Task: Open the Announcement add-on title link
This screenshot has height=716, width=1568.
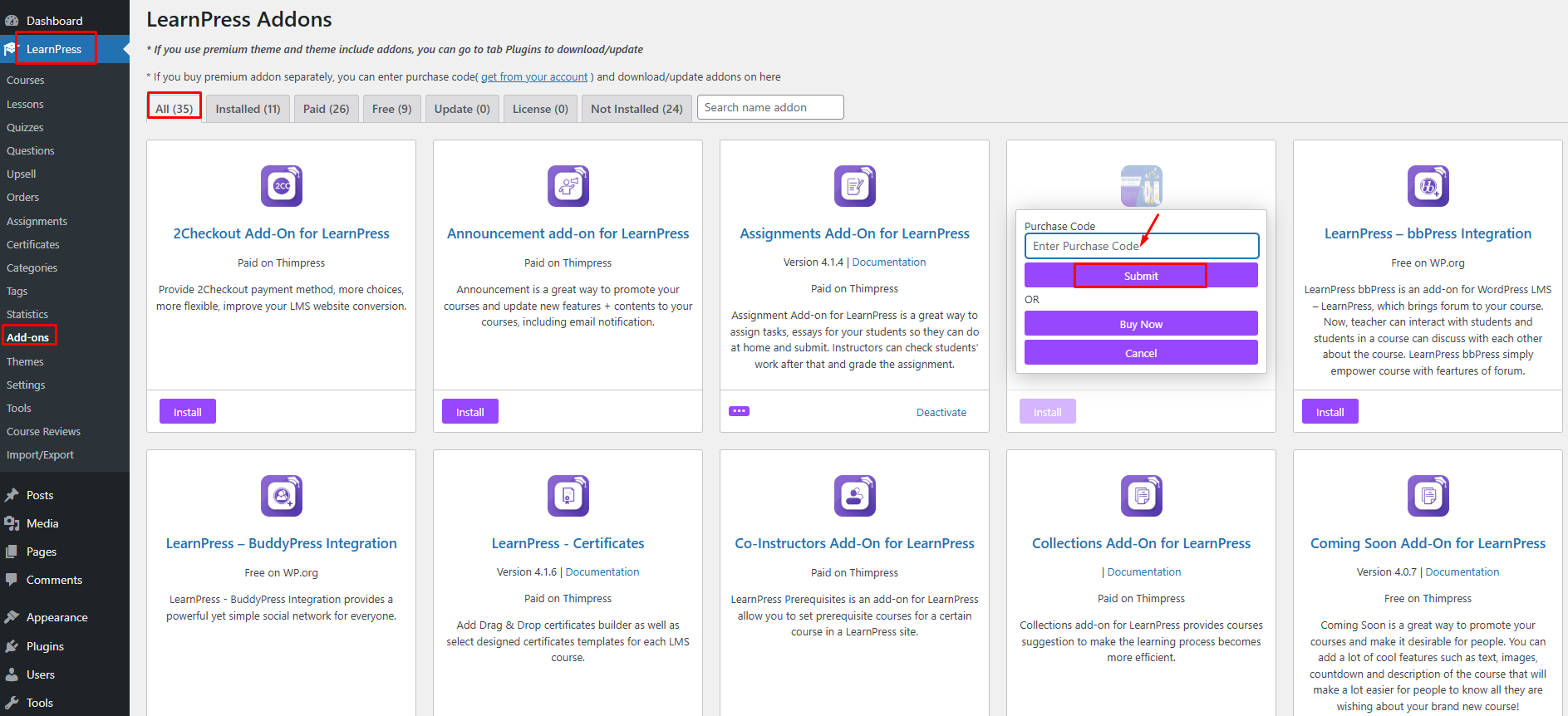Action: pyautogui.click(x=568, y=233)
